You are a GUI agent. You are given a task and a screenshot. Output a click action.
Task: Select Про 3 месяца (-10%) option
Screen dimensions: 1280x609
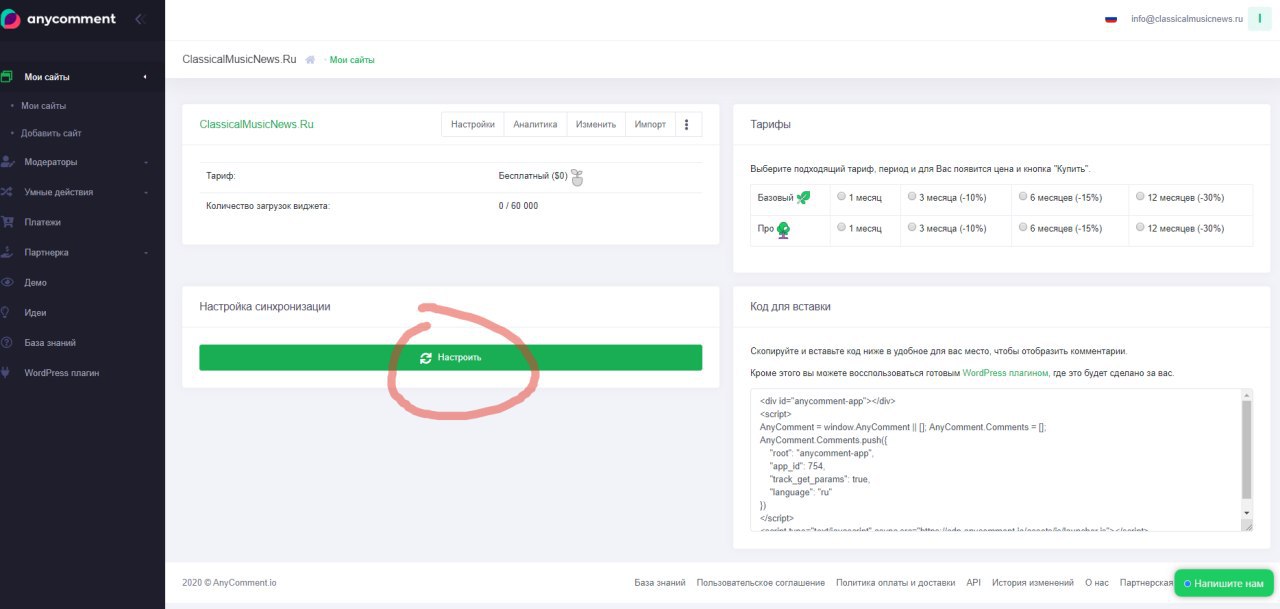(x=912, y=227)
